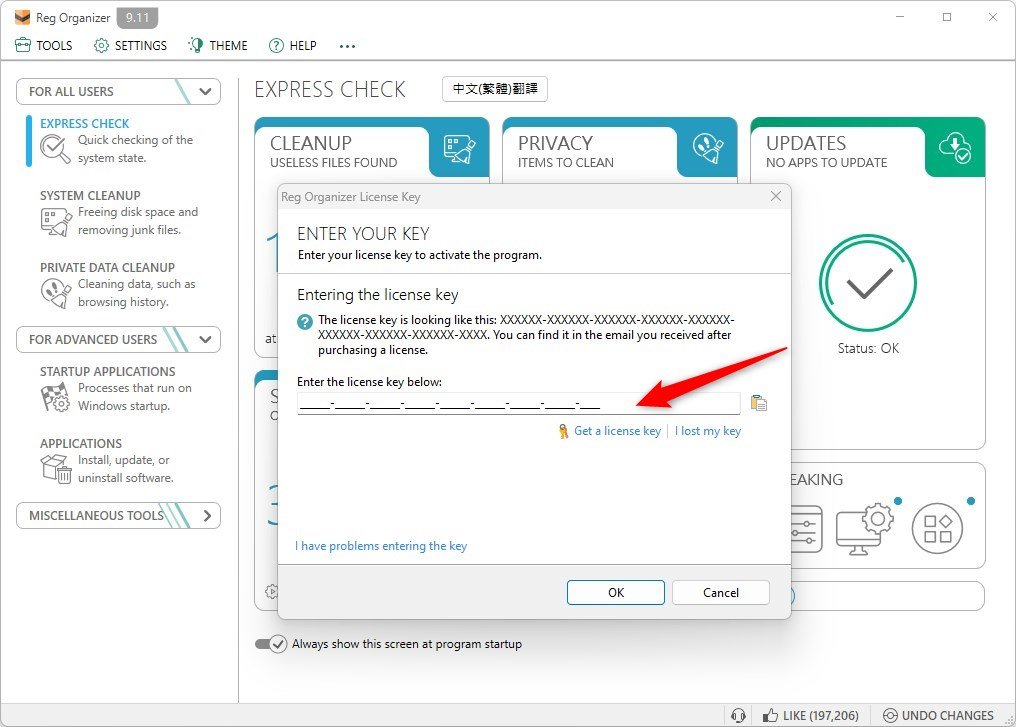Click the Help question mark icon
This screenshot has height=727, width=1016.
point(276,45)
